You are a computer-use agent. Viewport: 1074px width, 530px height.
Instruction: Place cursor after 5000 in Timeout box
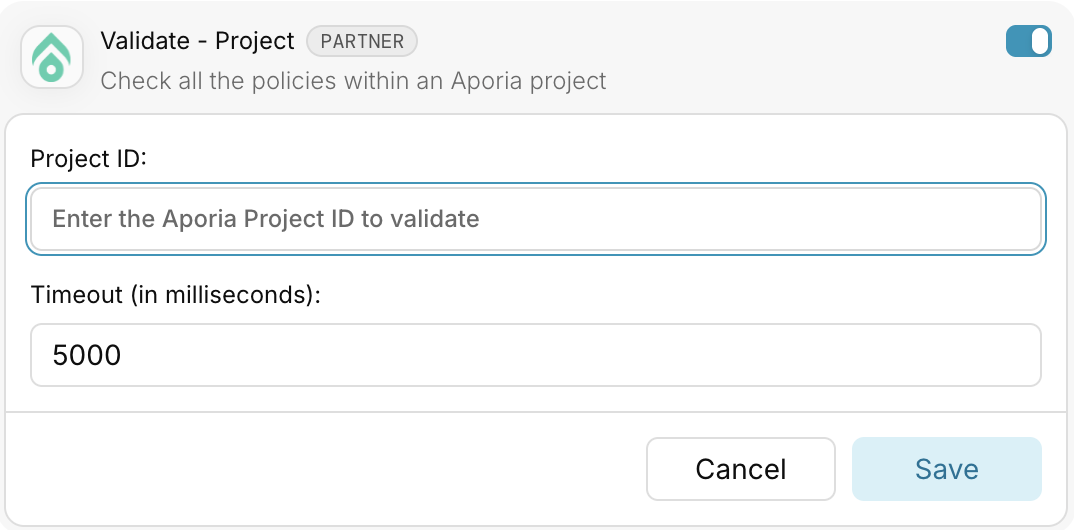123,355
